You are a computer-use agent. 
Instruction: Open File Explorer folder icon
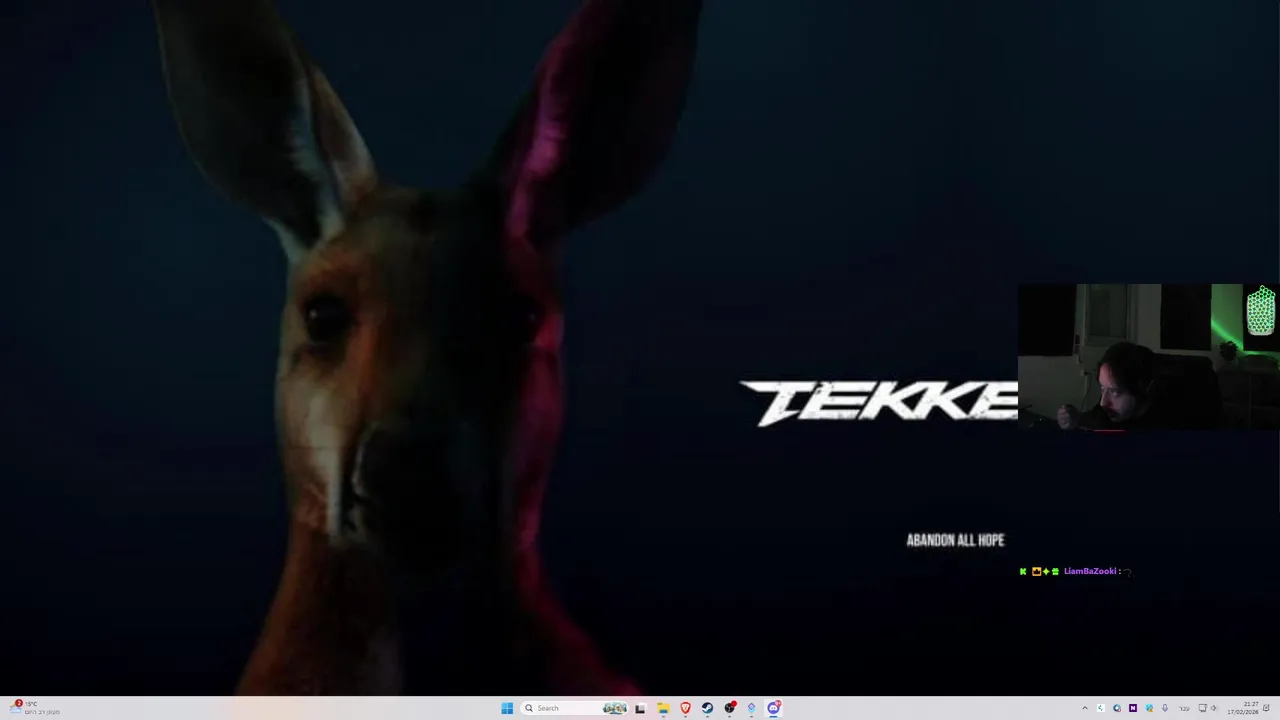(x=663, y=708)
